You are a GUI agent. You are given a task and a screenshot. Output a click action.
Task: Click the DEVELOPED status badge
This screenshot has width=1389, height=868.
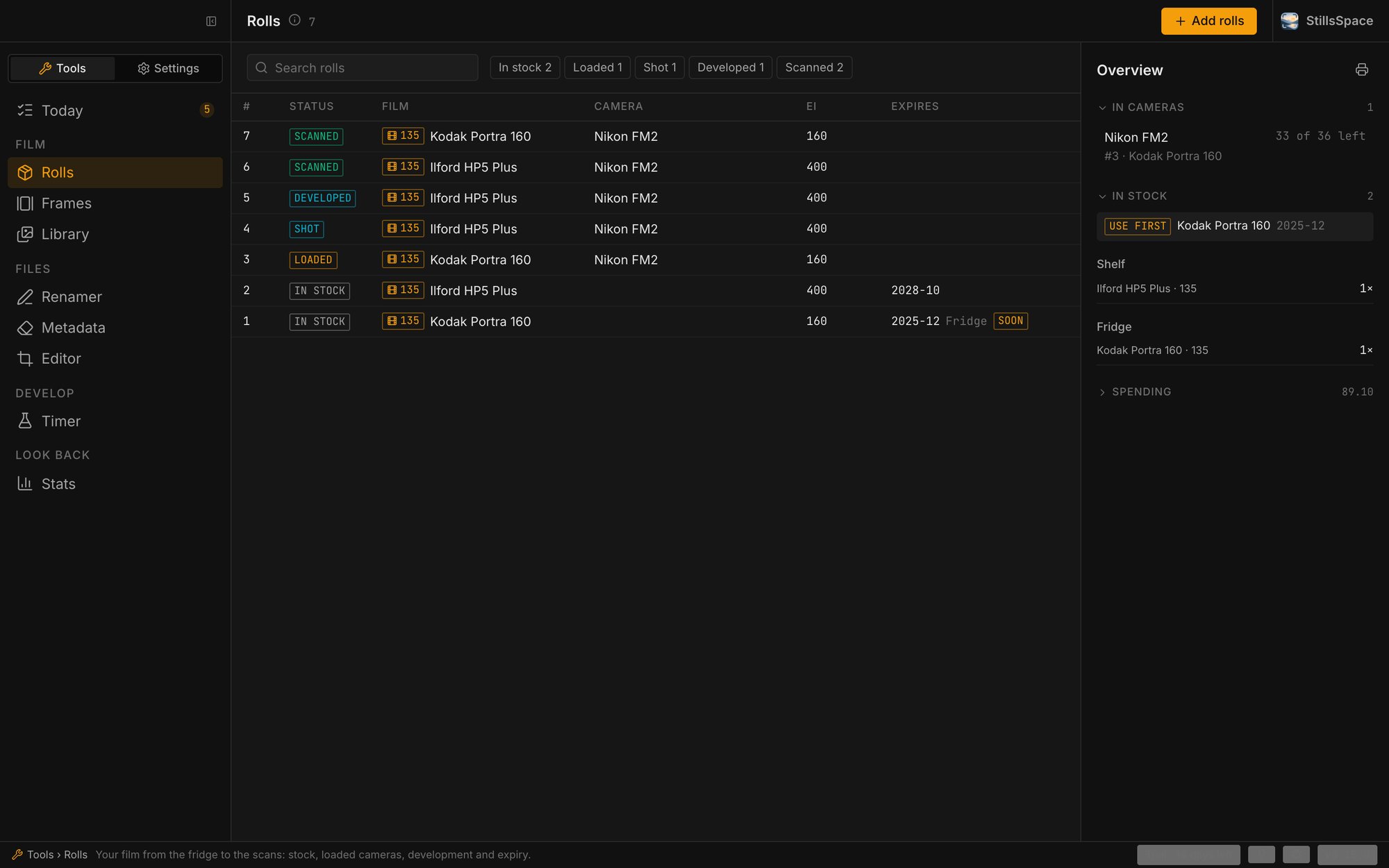[322, 198]
